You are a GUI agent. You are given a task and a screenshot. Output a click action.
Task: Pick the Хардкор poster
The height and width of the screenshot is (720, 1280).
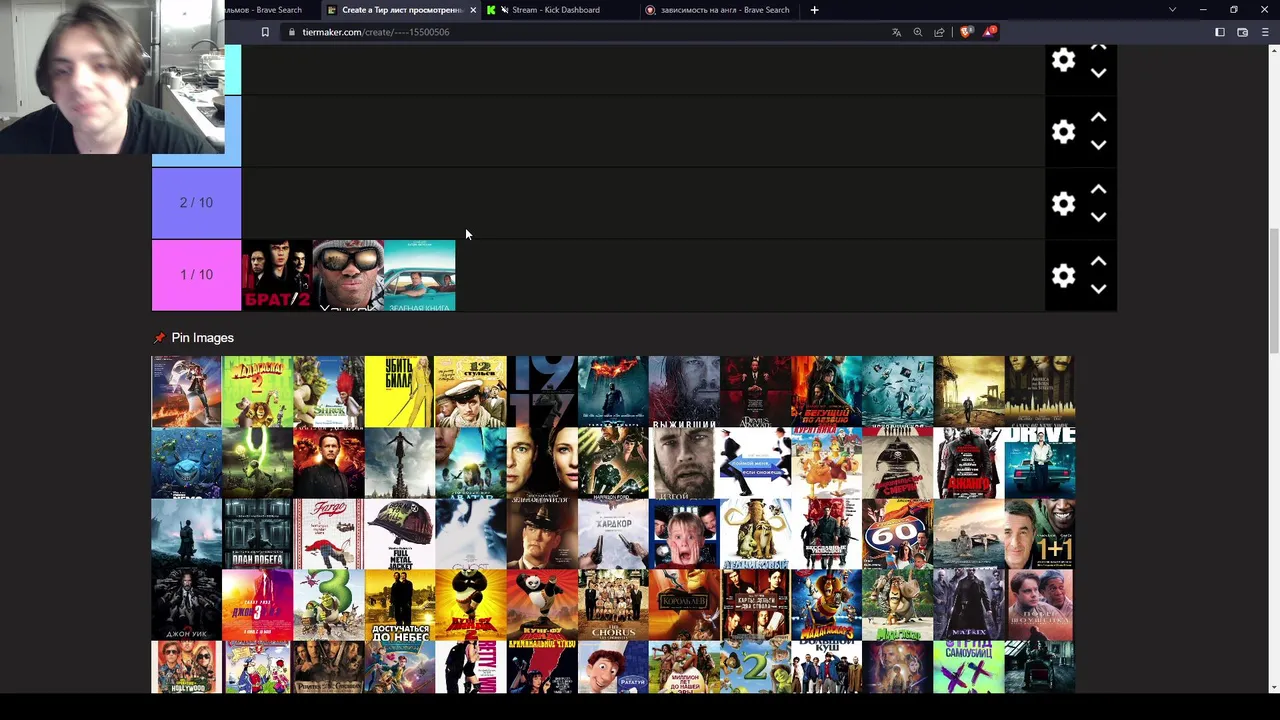[x=613, y=534]
